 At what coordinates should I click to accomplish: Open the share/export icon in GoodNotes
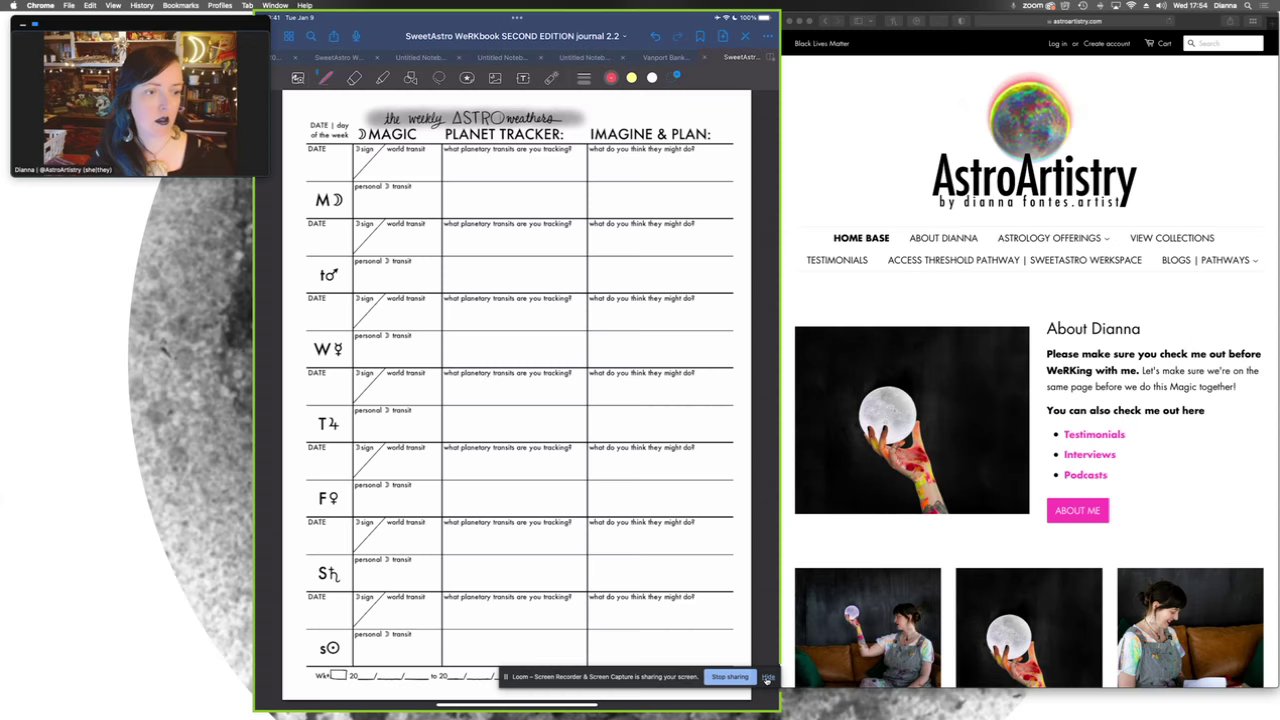pyautogui.click(x=334, y=36)
